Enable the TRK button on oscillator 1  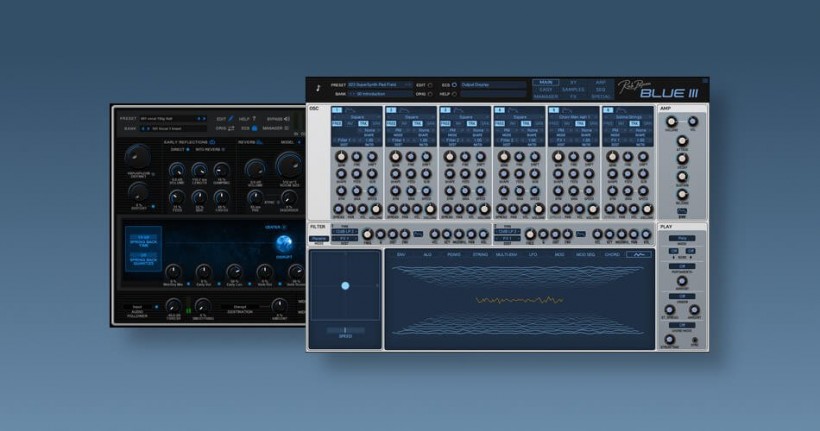tap(363, 122)
